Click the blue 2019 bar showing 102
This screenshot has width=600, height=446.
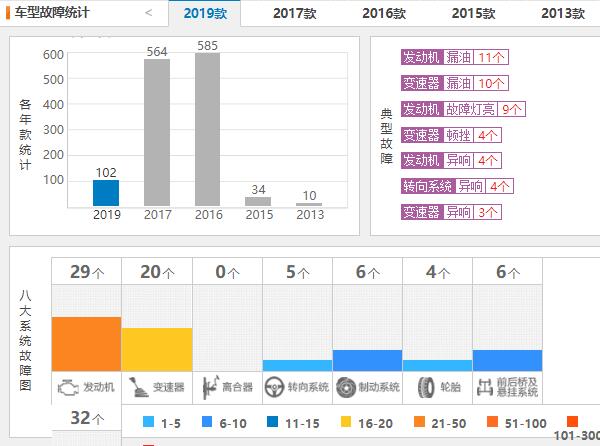pos(106,193)
